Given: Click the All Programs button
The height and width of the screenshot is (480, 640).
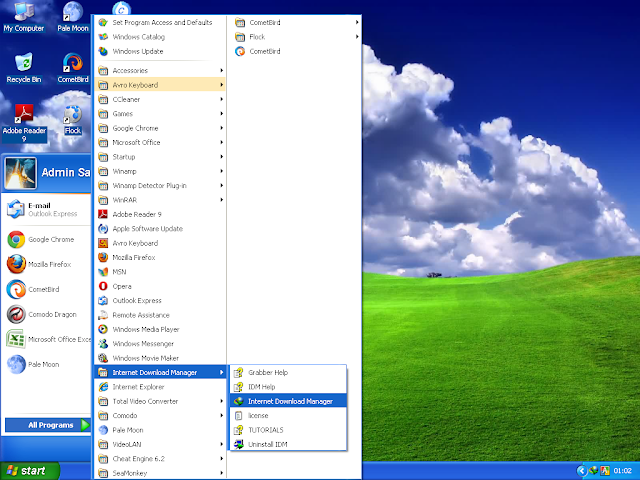Looking at the screenshot, I should (48, 425).
